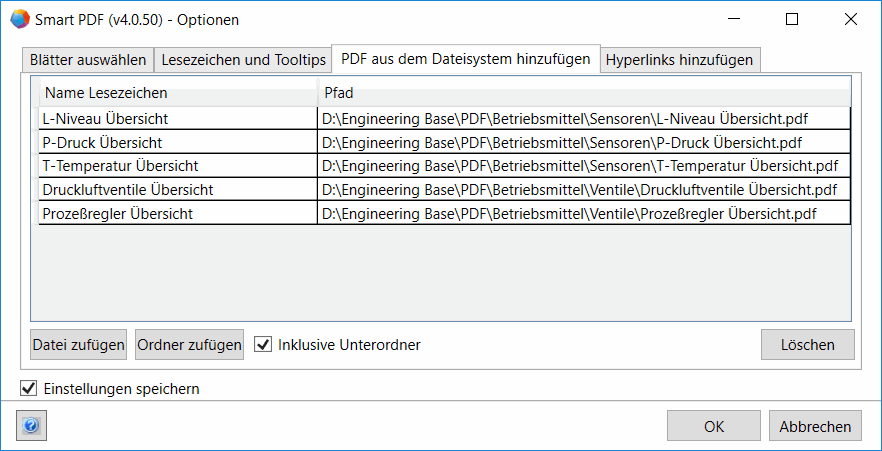Sort by the Name Lesezeichen column header
Image resolution: width=882 pixels, height=451 pixels.
pos(178,93)
